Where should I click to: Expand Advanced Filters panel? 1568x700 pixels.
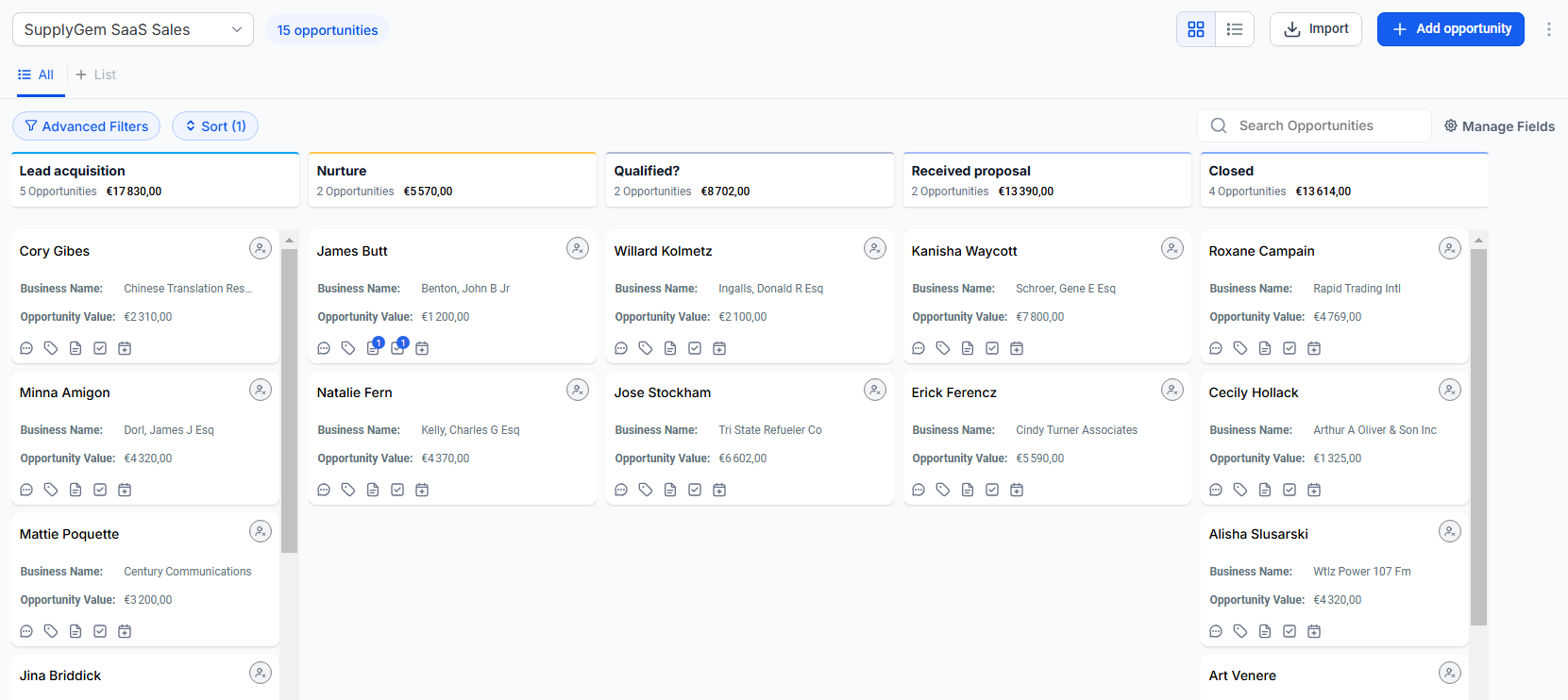click(x=86, y=126)
